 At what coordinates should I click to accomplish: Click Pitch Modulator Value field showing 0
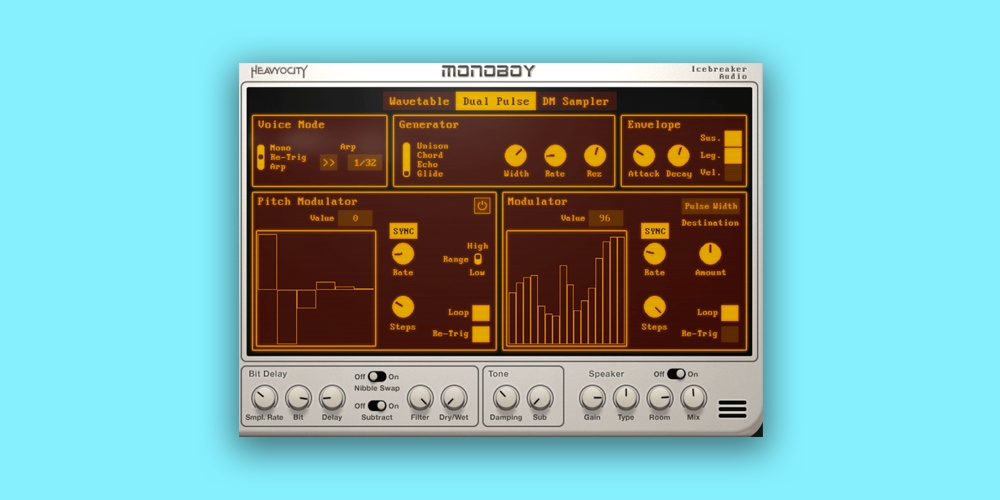click(355, 218)
